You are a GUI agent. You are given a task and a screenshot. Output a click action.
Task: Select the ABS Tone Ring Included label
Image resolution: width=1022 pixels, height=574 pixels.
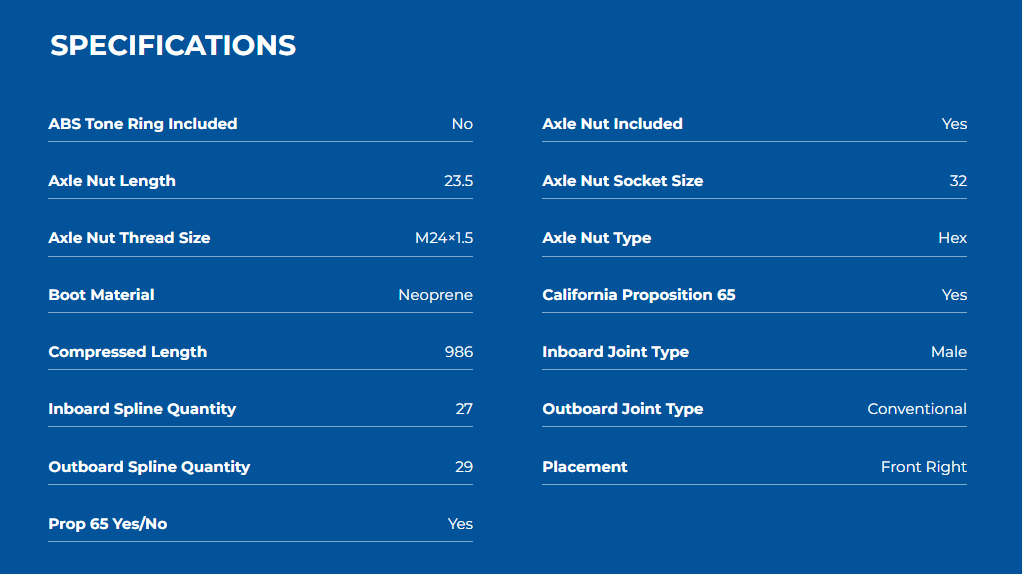tap(143, 124)
